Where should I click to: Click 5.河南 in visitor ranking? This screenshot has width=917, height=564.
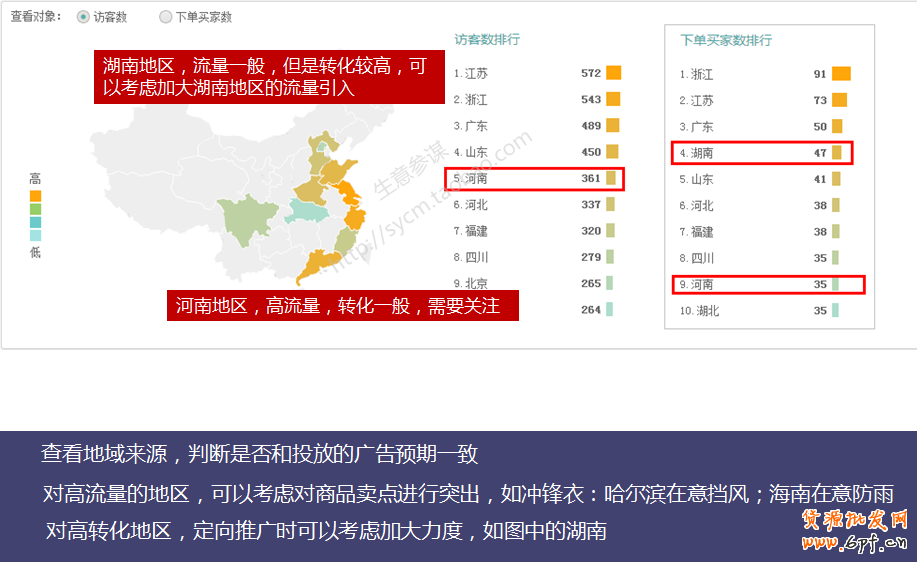(470, 178)
